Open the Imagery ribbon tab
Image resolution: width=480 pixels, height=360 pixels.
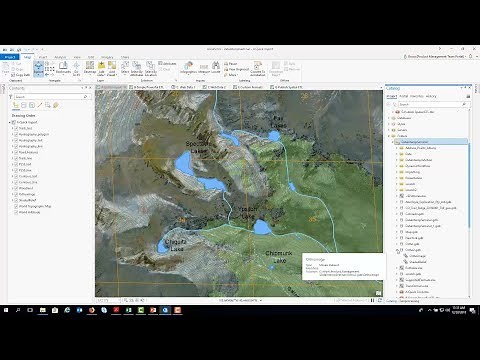[107, 57]
